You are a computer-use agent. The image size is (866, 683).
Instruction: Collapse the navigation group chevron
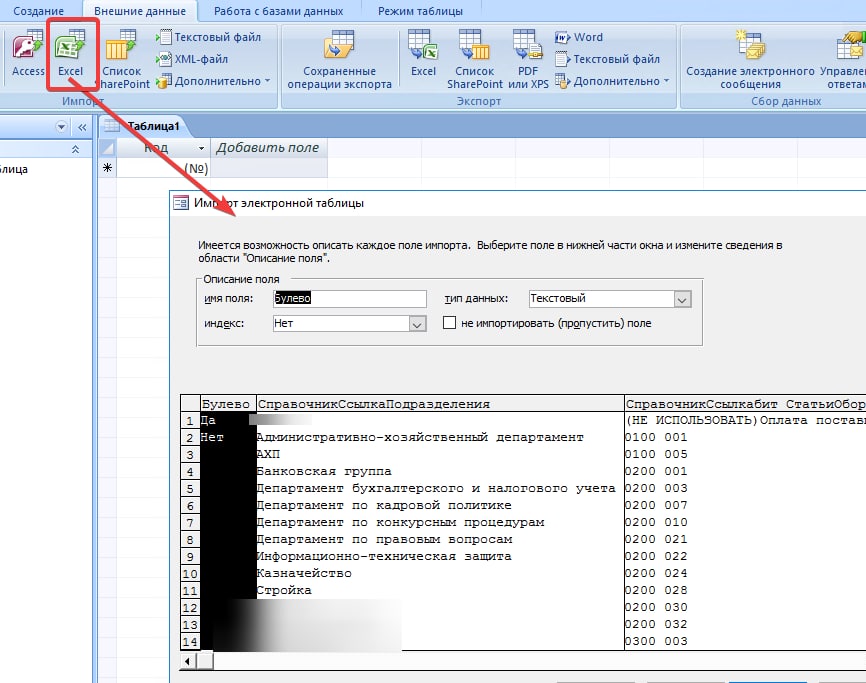[76, 149]
